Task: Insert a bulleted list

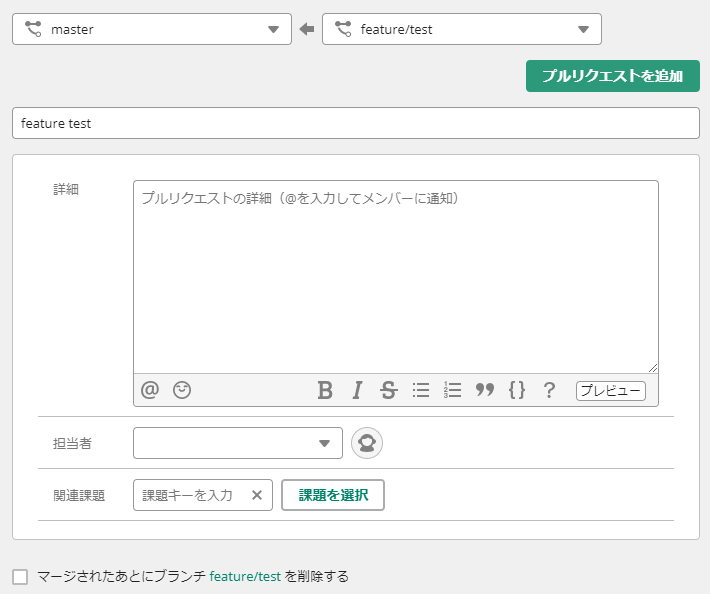Action: click(x=421, y=390)
